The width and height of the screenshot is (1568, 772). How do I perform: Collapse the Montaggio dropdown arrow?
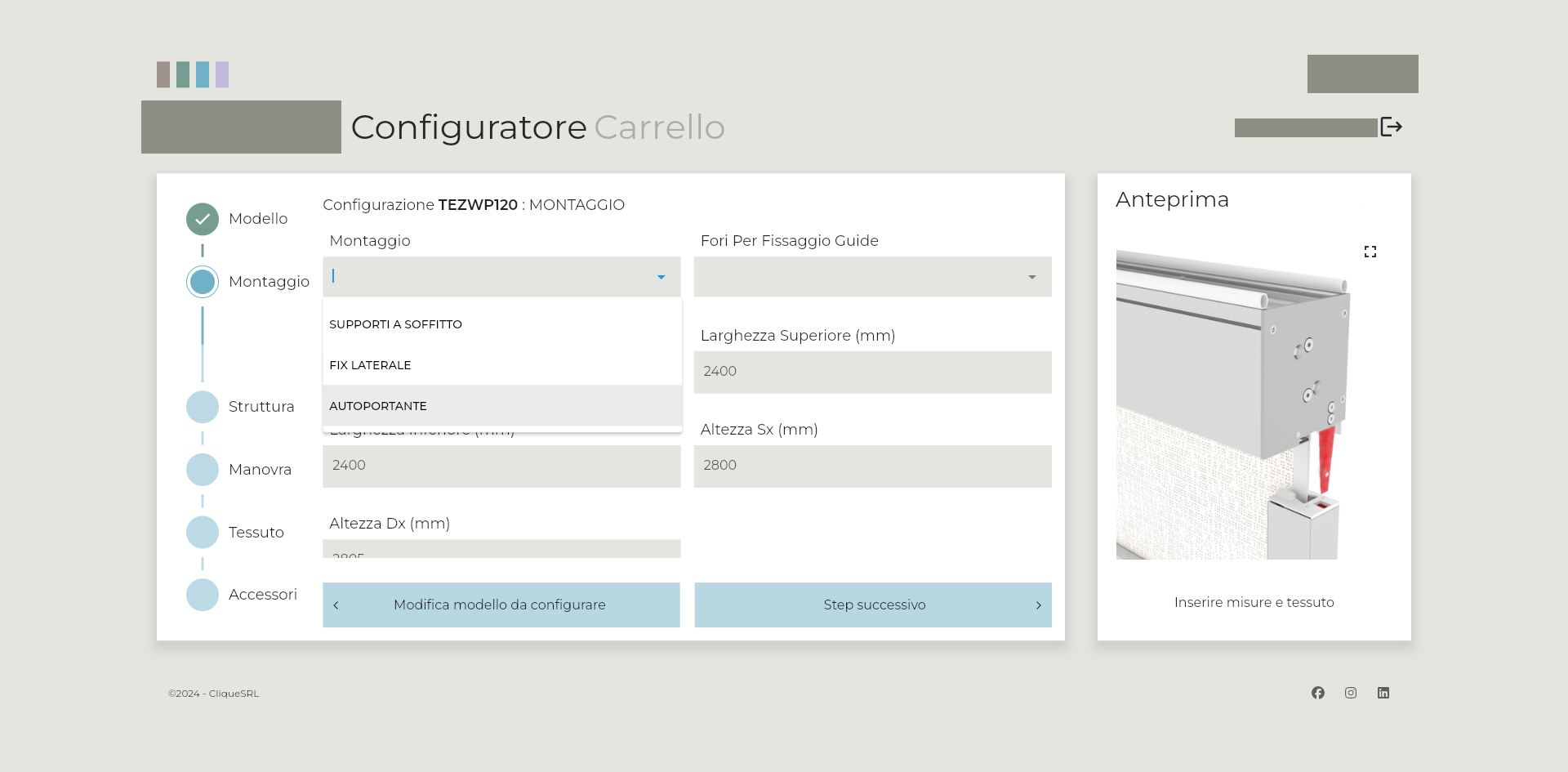pos(661,278)
